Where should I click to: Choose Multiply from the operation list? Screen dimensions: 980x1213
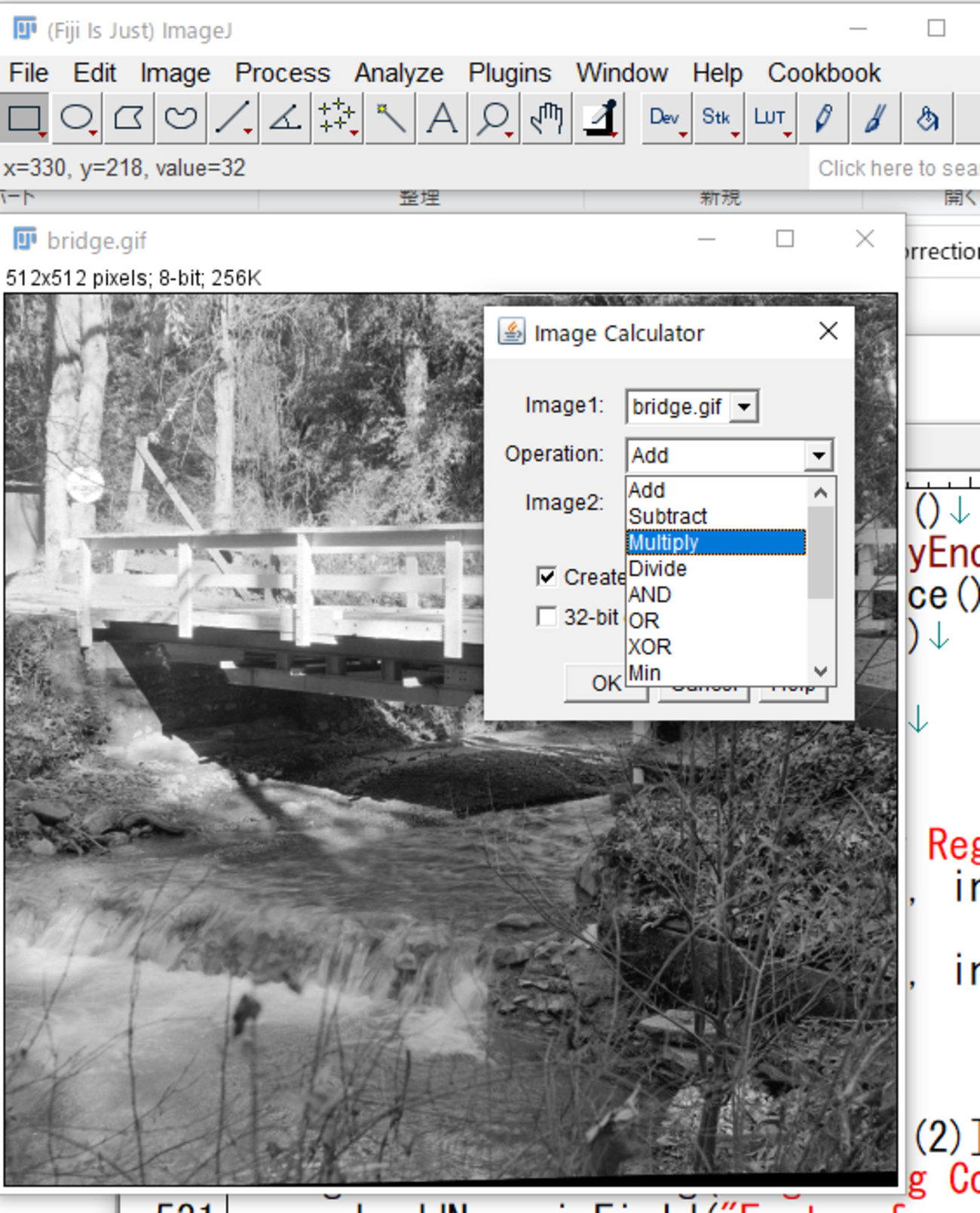pos(715,543)
